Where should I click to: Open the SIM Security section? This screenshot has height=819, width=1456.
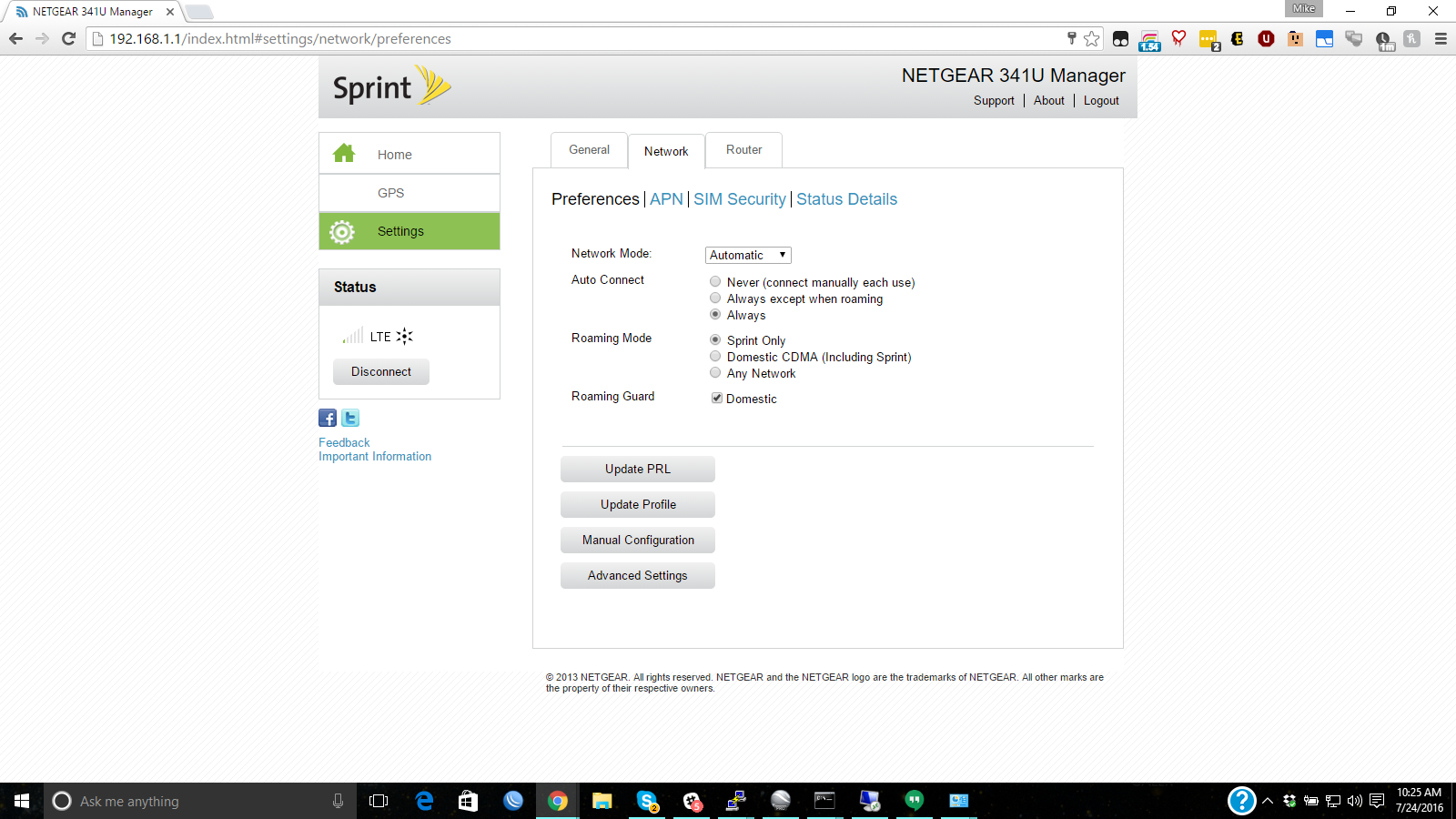740,198
